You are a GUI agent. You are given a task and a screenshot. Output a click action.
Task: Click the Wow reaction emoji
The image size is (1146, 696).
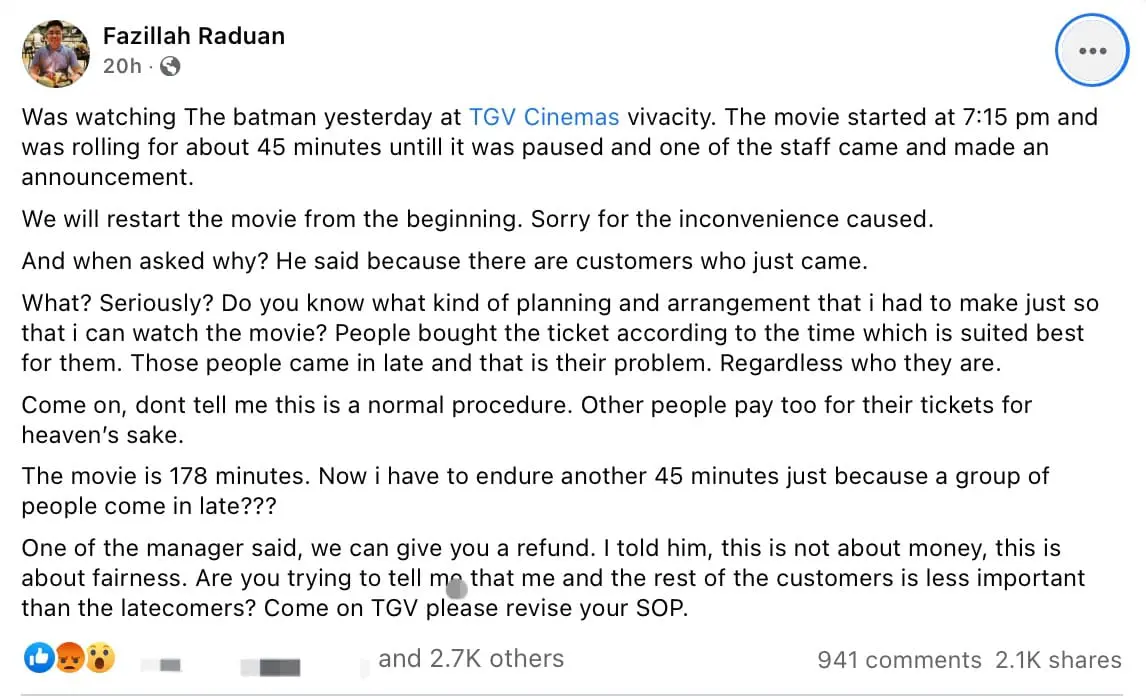(x=100, y=659)
